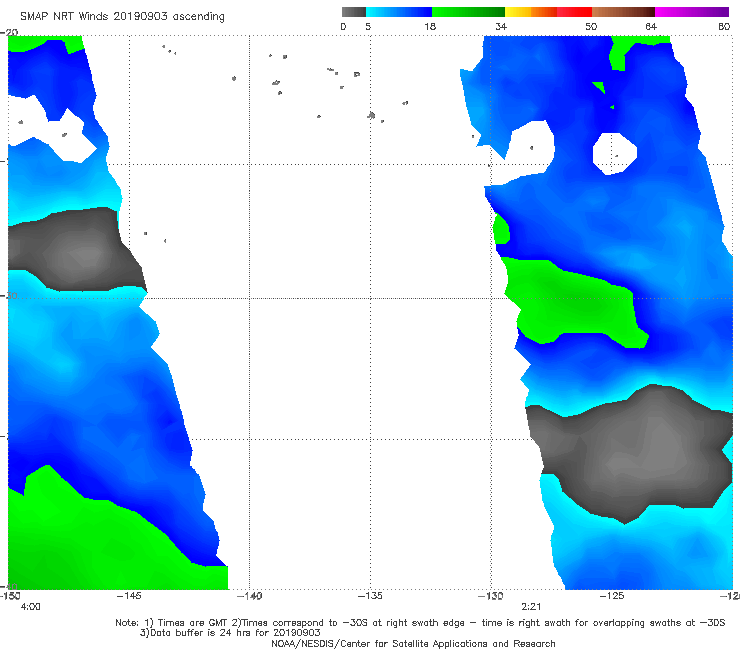
Task: Click the color bar label '64'
Action: [x=651, y=27]
